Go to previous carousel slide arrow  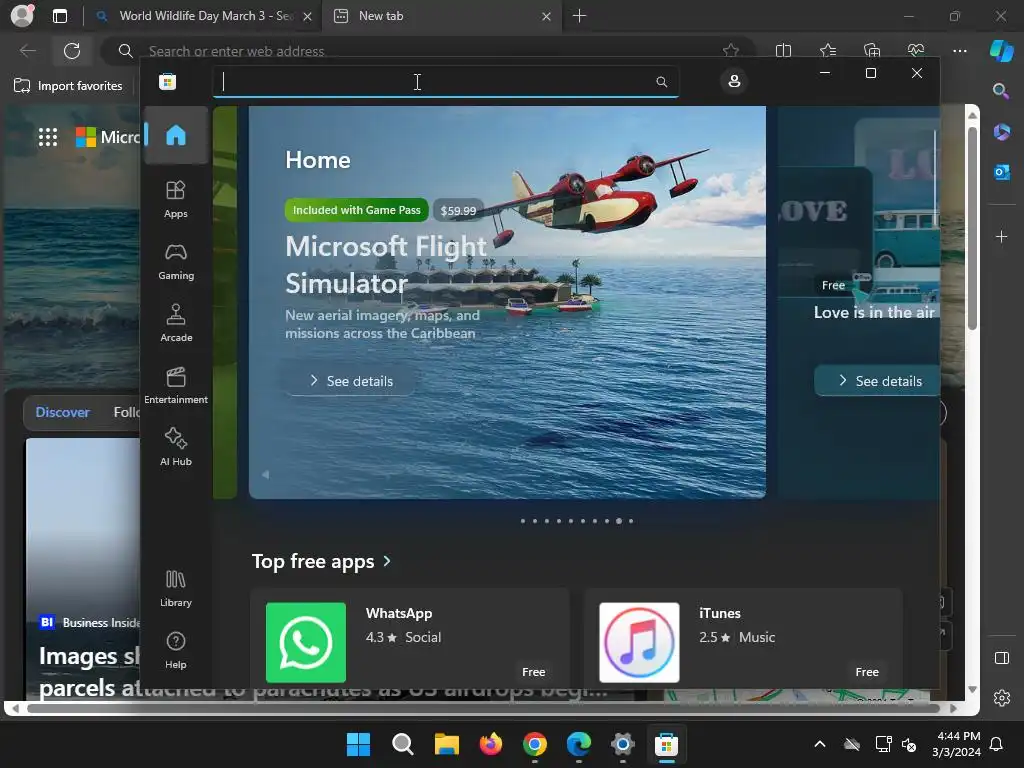[x=265, y=475]
